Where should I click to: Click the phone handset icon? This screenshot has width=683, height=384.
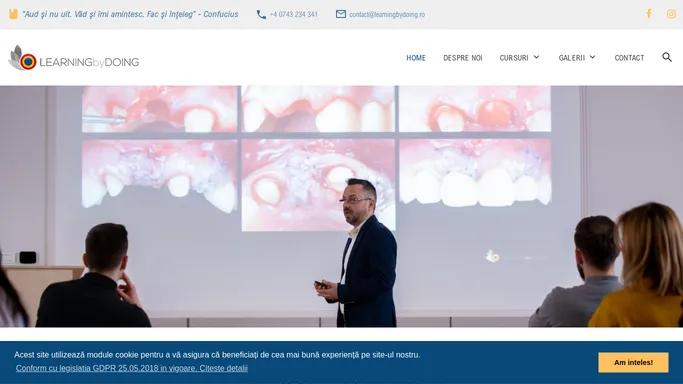pyautogui.click(x=261, y=14)
